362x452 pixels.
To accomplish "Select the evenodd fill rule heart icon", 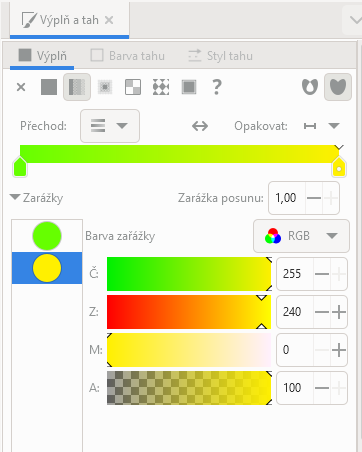I will 310,87.
